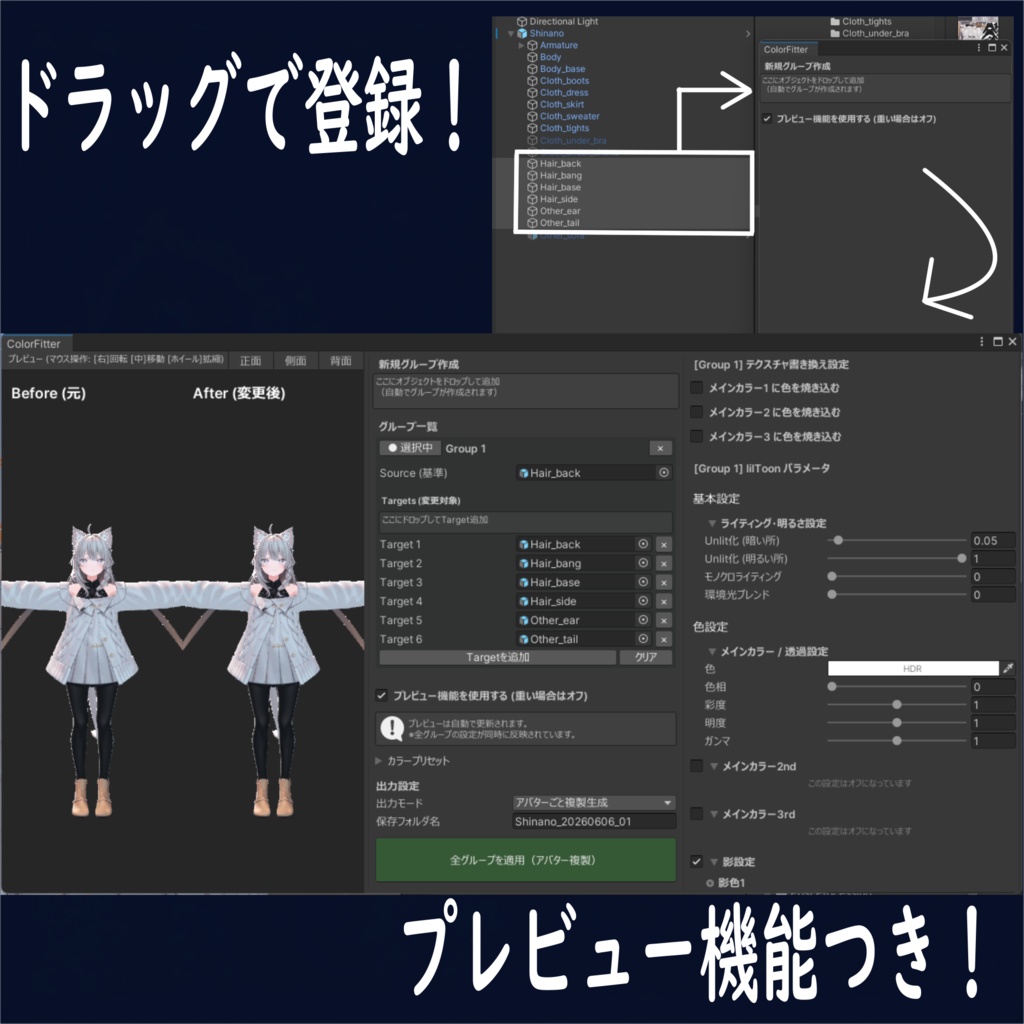Open kebab menu of small ColorFitter panel
Viewport: 1024px width, 1024px height.
point(978,48)
